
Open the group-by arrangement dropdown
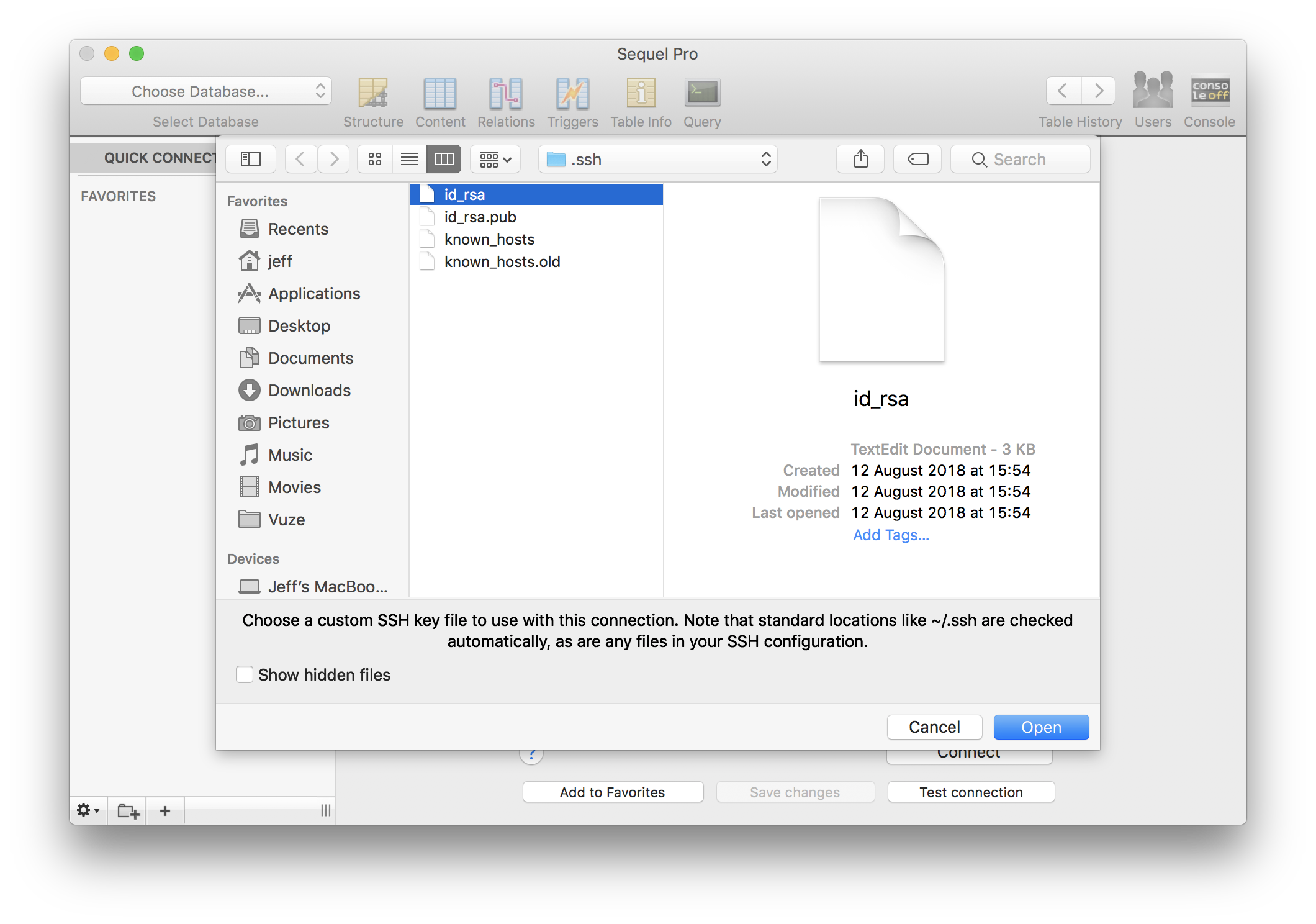(x=495, y=160)
